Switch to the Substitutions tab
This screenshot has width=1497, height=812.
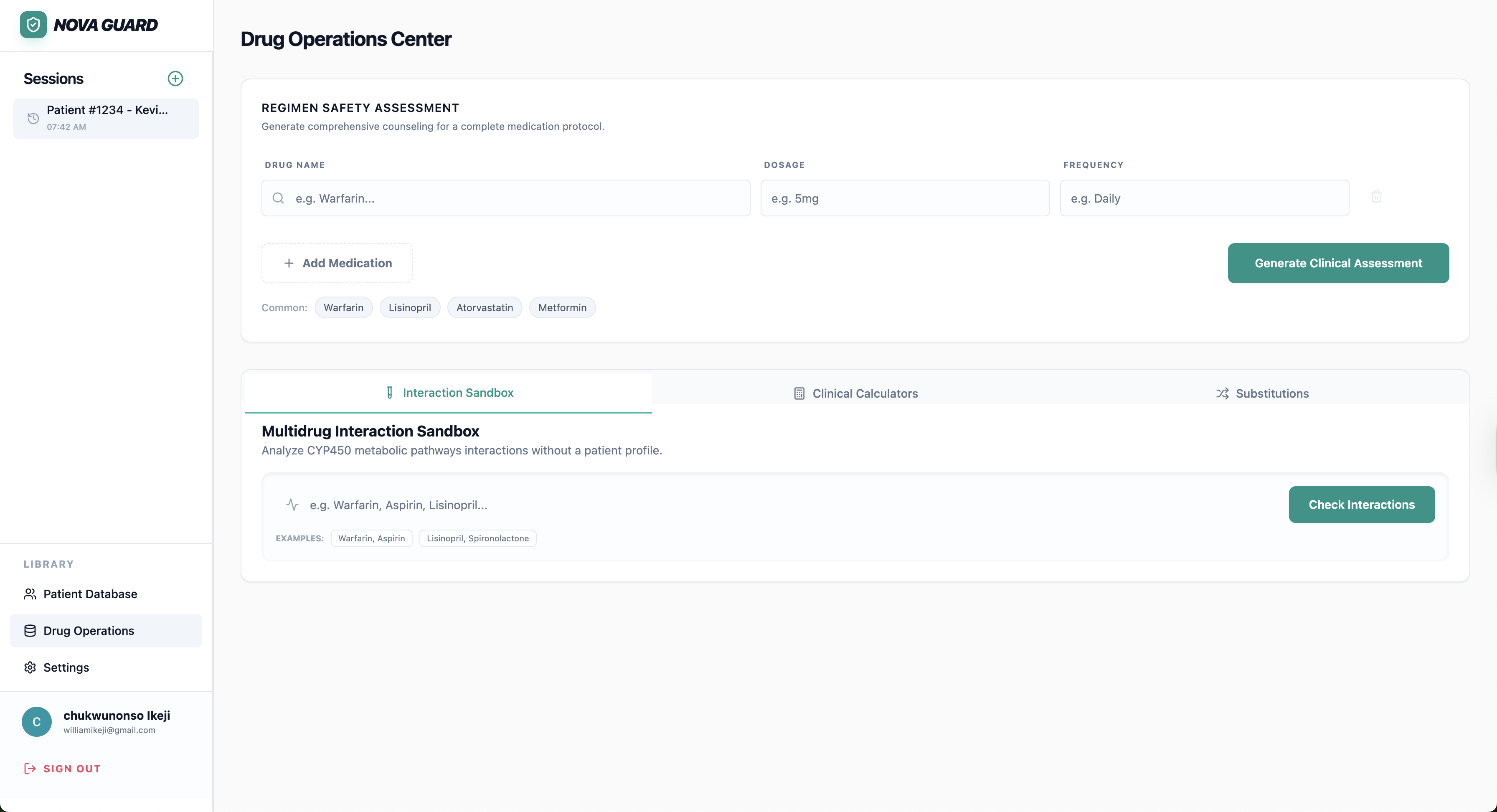click(x=1262, y=393)
